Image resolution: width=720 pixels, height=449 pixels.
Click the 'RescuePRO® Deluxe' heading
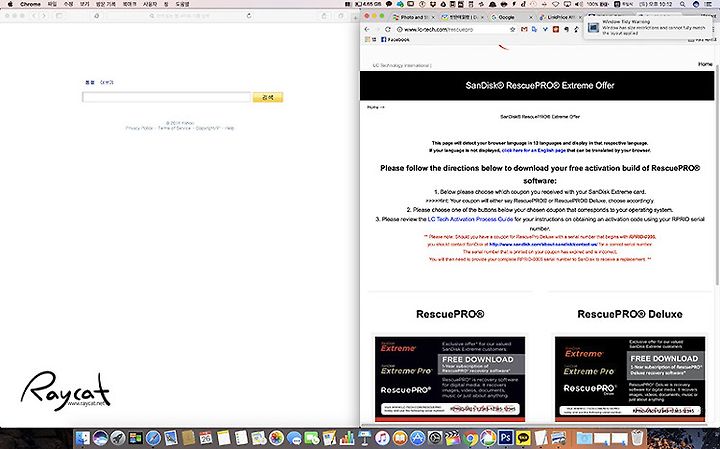click(x=630, y=314)
